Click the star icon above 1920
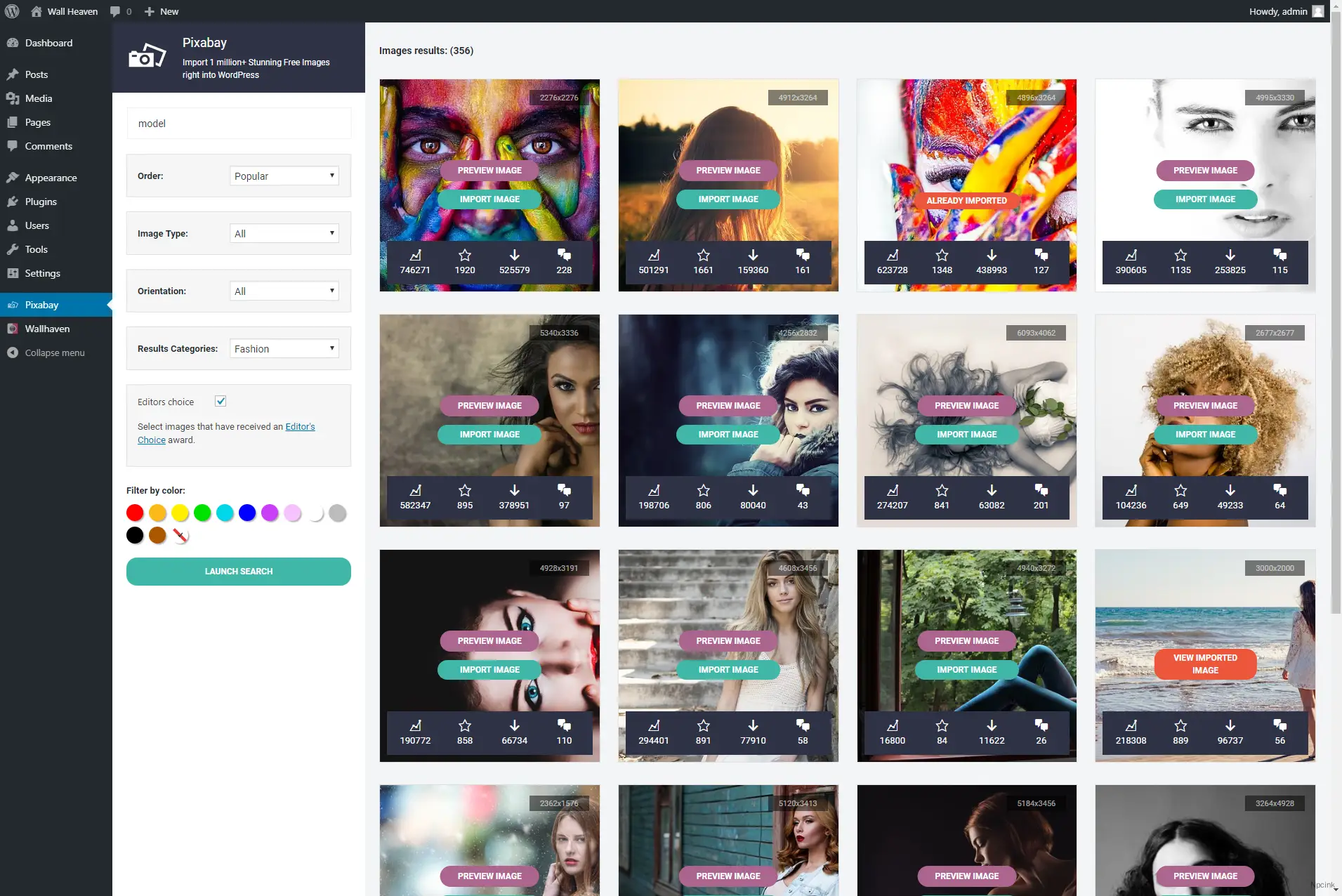 click(465, 255)
